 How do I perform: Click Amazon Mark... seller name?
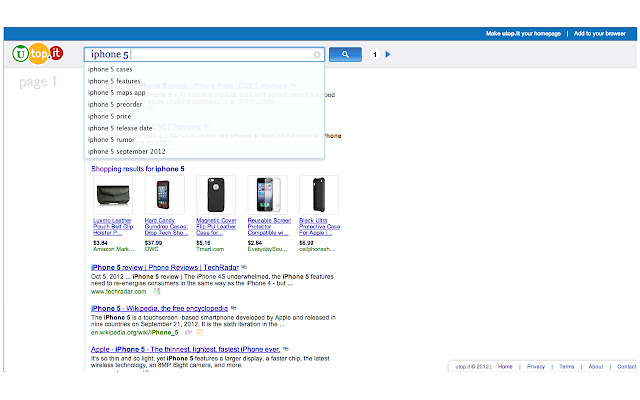(114, 249)
